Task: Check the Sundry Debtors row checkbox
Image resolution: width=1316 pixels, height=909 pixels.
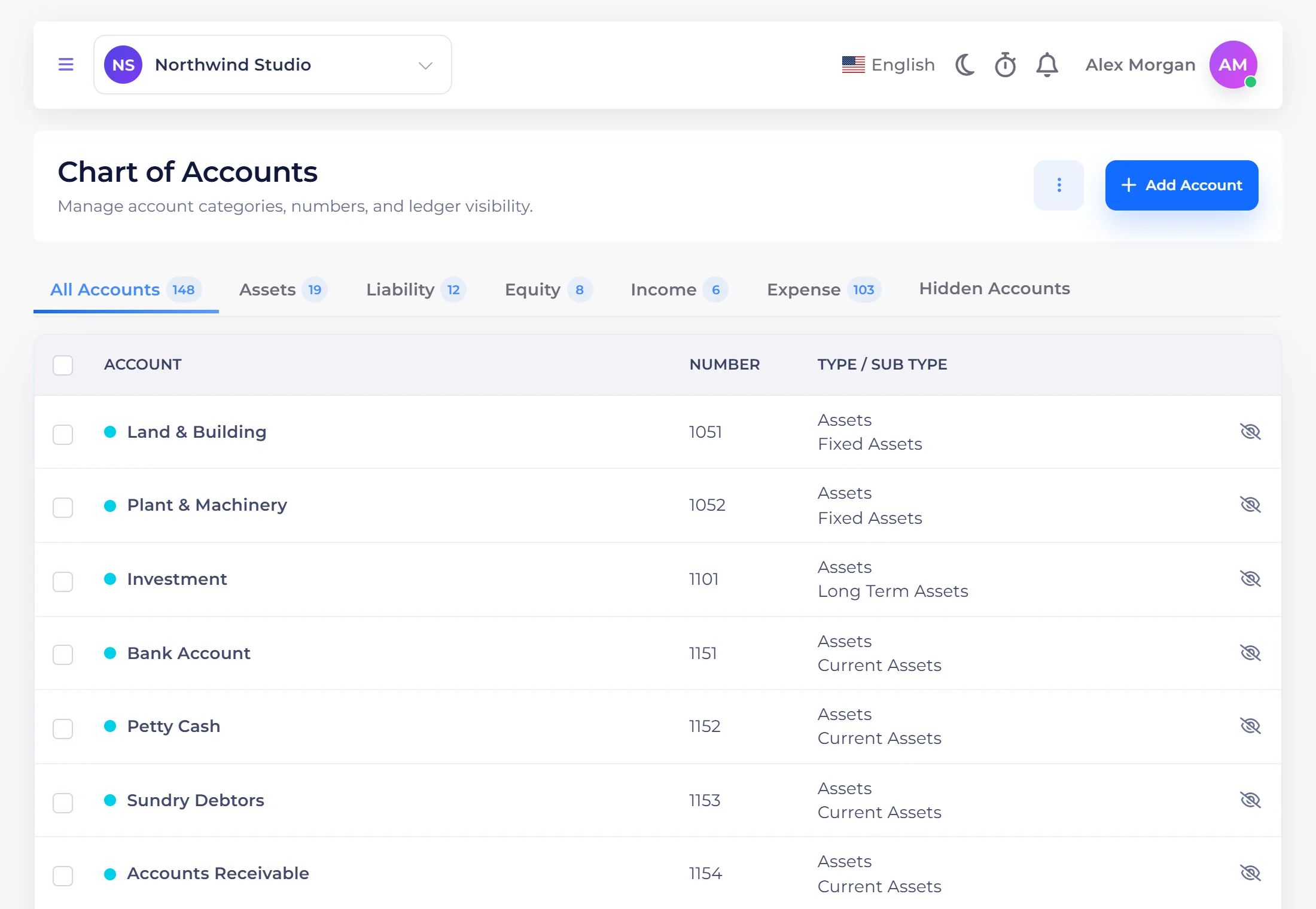Action: click(63, 803)
